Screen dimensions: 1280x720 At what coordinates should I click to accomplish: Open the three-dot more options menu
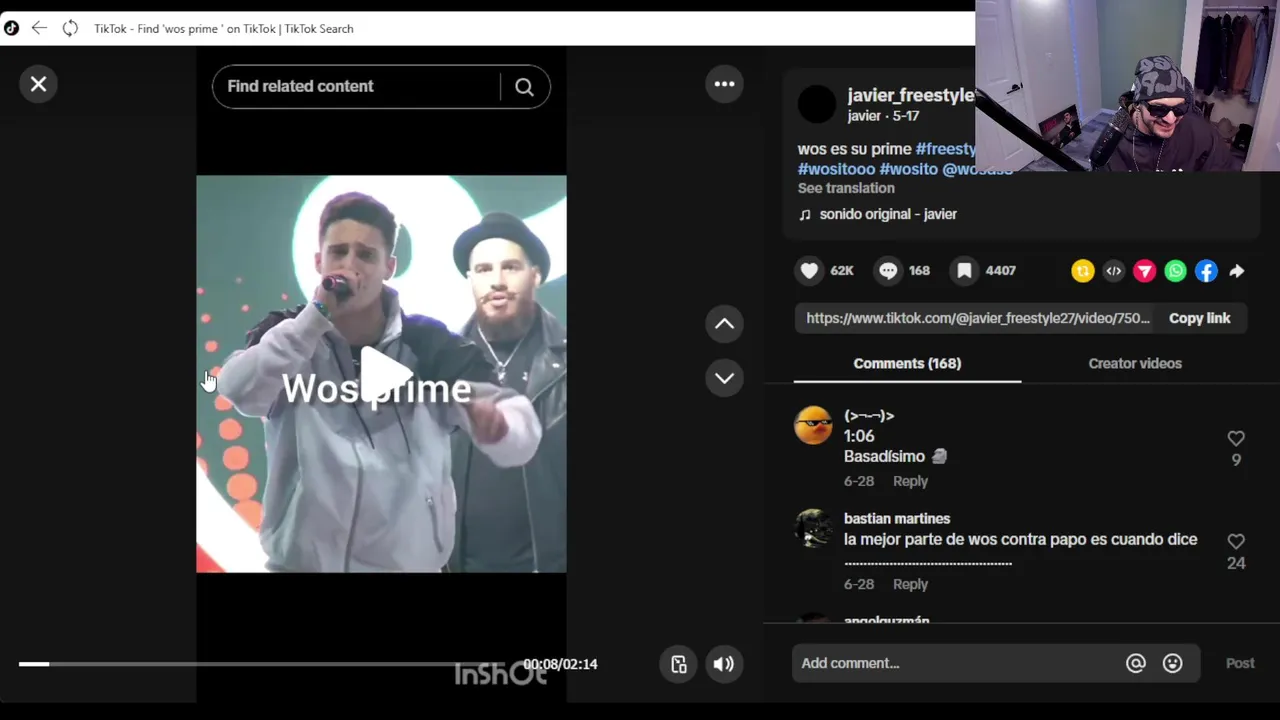tap(724, 84)
